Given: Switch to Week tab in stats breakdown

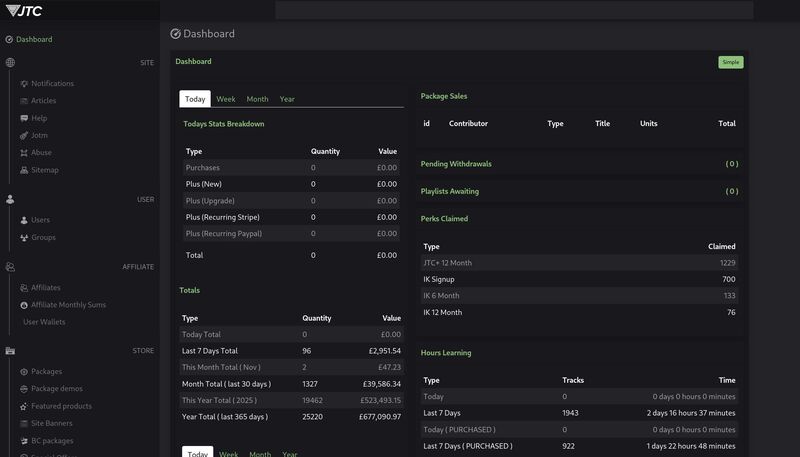Looking at the screenshot, I should click(x=226, y=99).
